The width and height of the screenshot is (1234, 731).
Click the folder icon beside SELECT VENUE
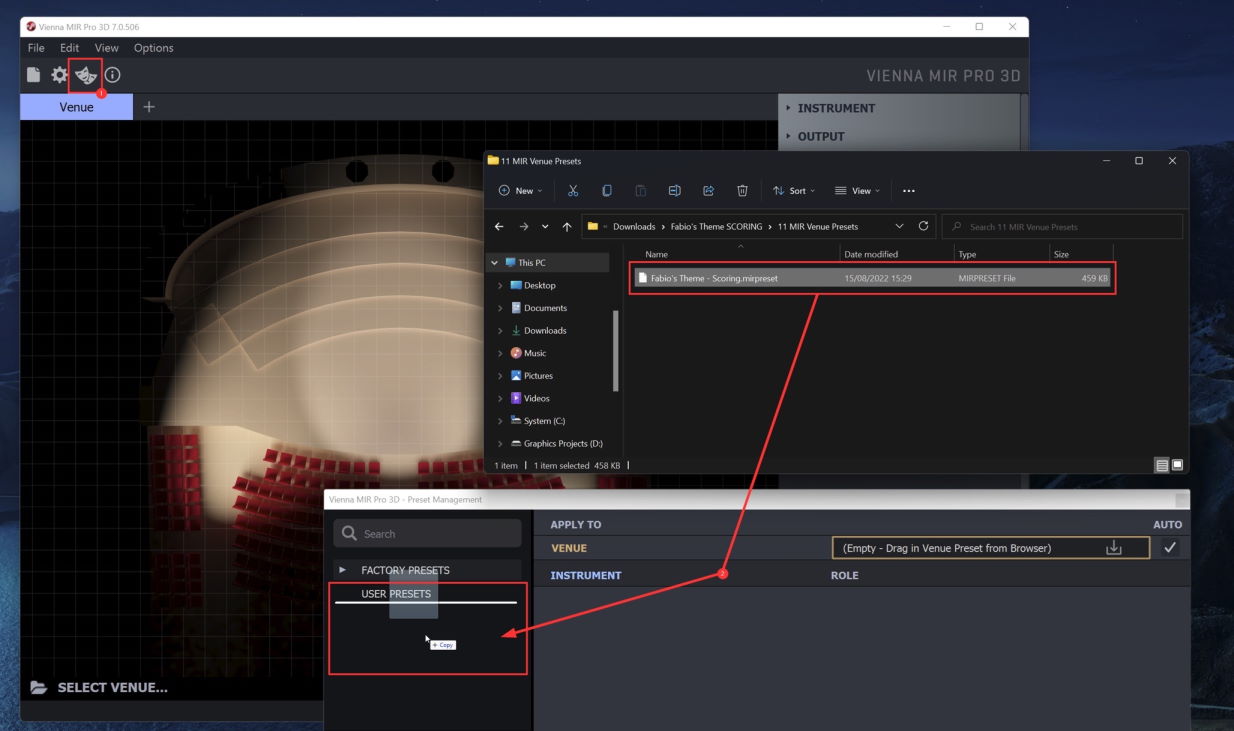tap(38, 688)
